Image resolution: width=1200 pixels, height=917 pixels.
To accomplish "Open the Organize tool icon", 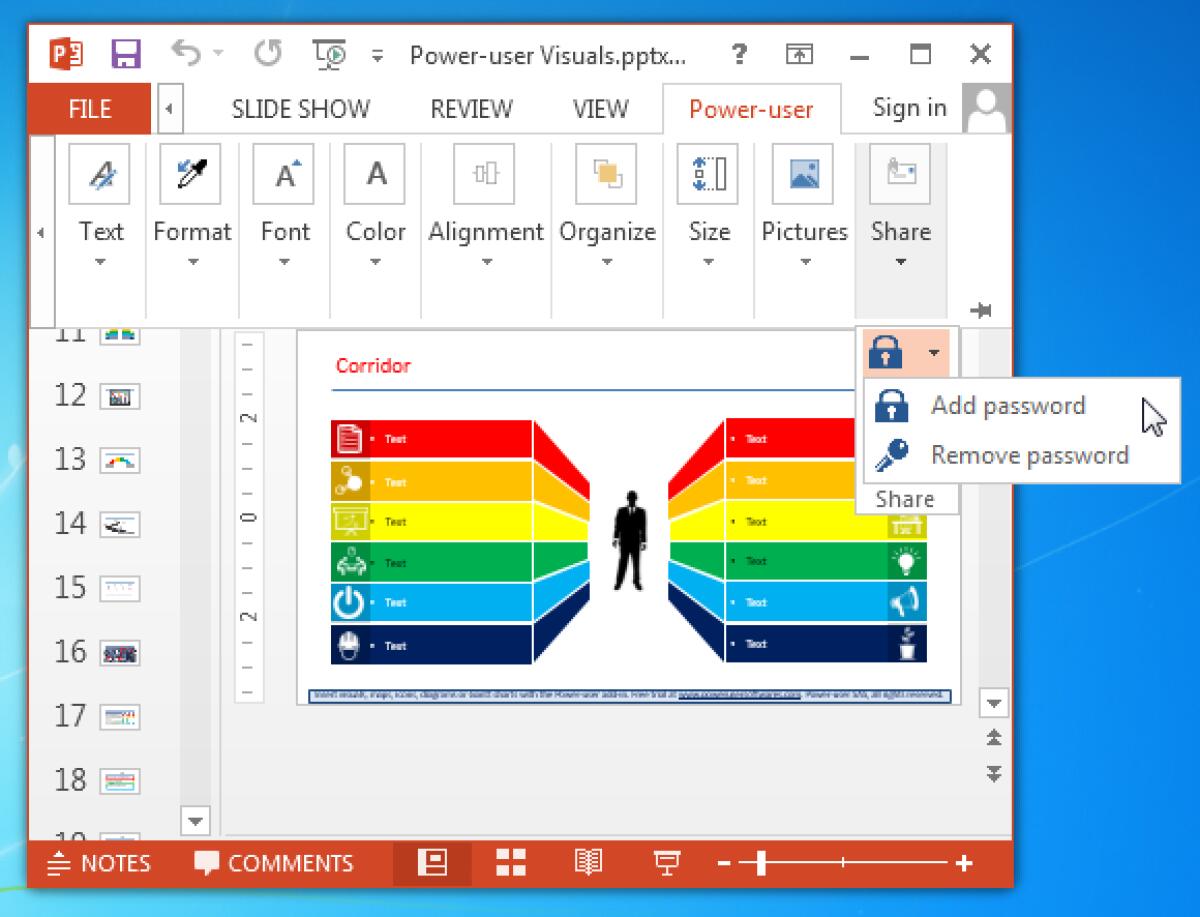I will tap(607, 174).
